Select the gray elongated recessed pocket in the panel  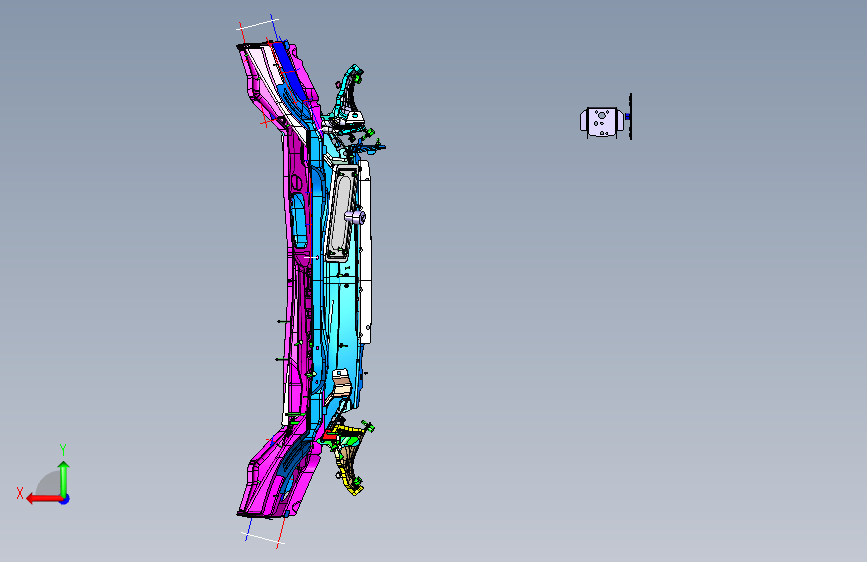(341, 212)
